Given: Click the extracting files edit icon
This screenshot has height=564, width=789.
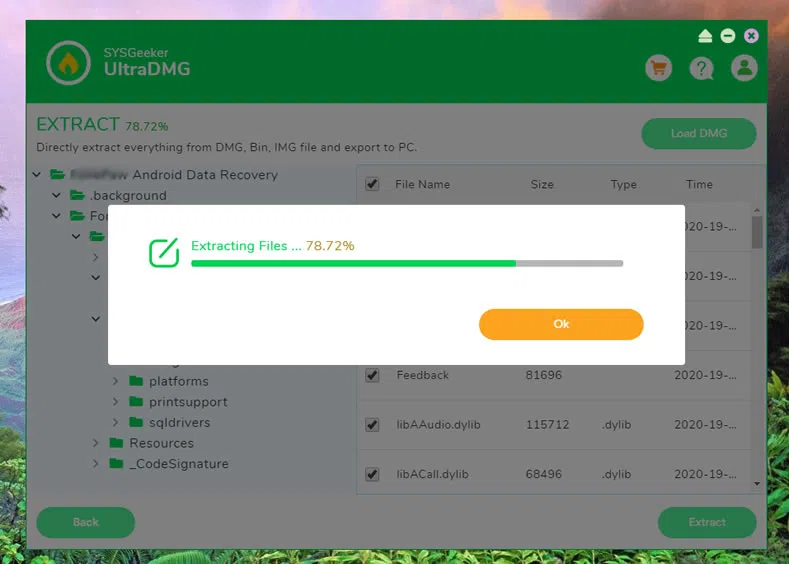Looking at the screenshot, I should point(164,253).
